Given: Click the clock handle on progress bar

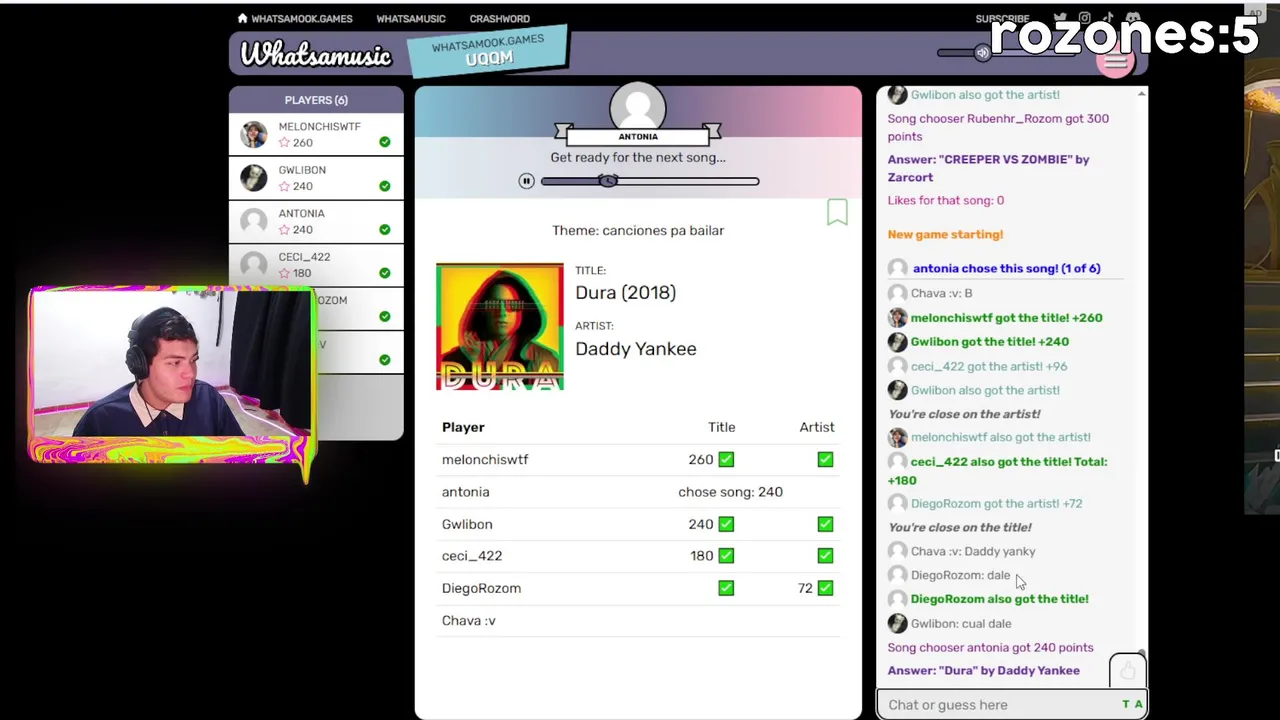Looking at the screenshot, I should (x=608, y=181).
